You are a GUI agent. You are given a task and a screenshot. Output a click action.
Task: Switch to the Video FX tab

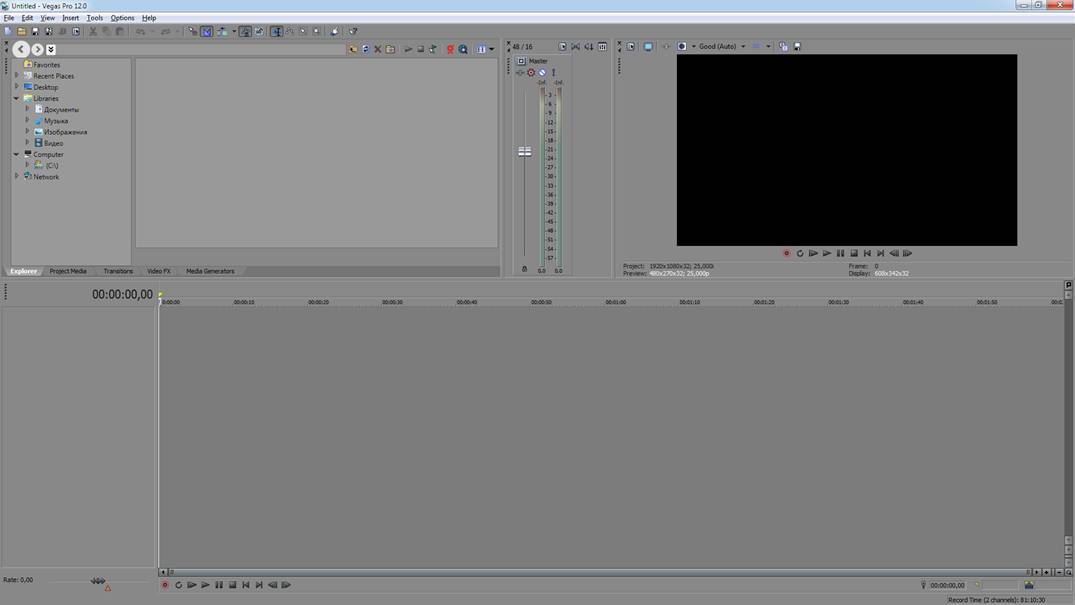pyautogui.click(x=159, y=271)
